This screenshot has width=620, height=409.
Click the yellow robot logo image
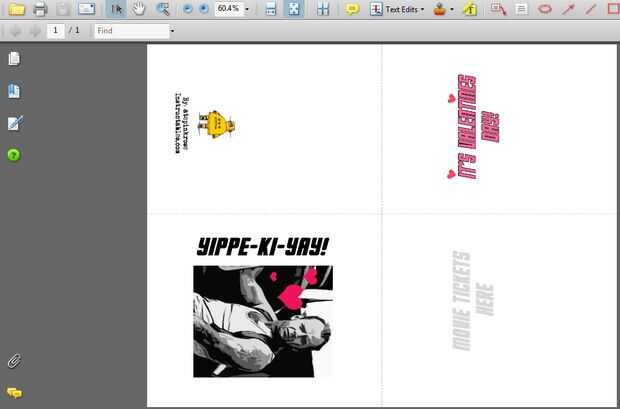217,124
